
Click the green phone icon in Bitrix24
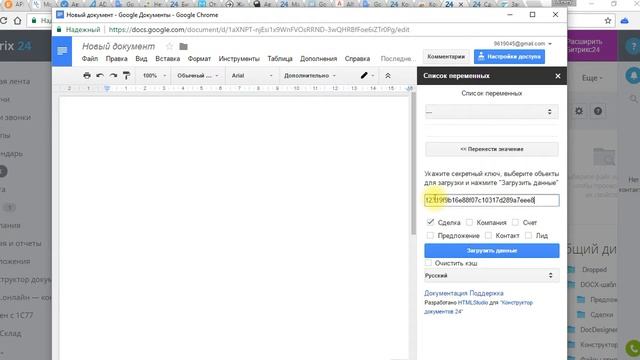pos(633,348)
